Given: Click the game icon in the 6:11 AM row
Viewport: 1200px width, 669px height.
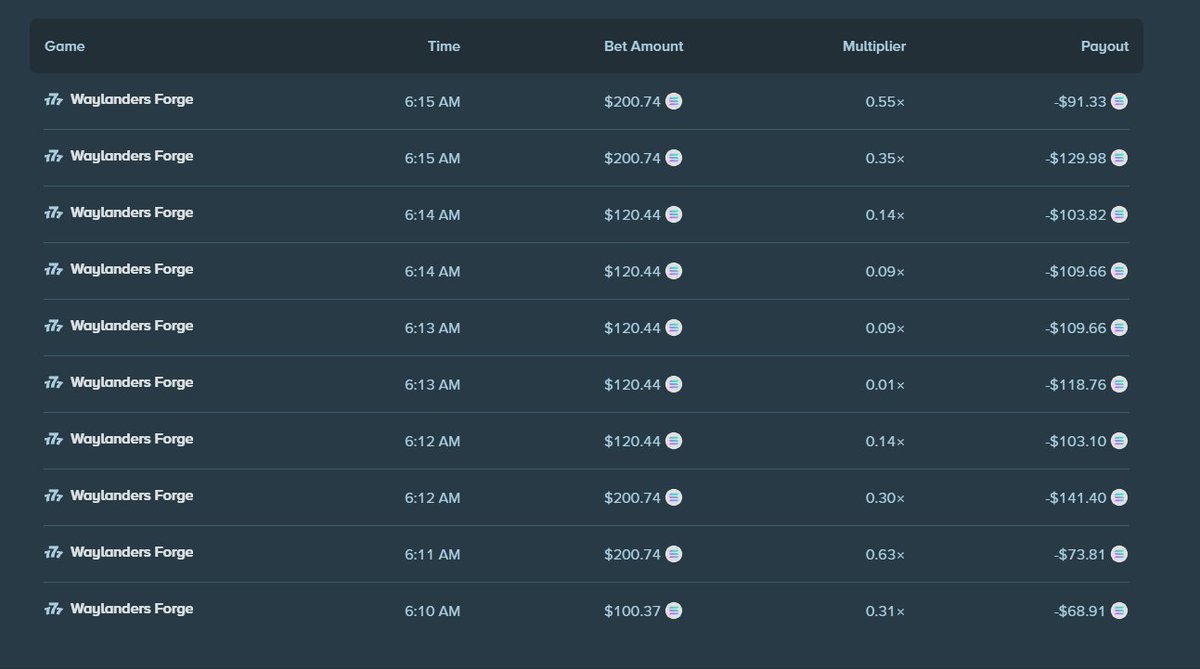Looking at the screenshot, I should pos(54,553).
